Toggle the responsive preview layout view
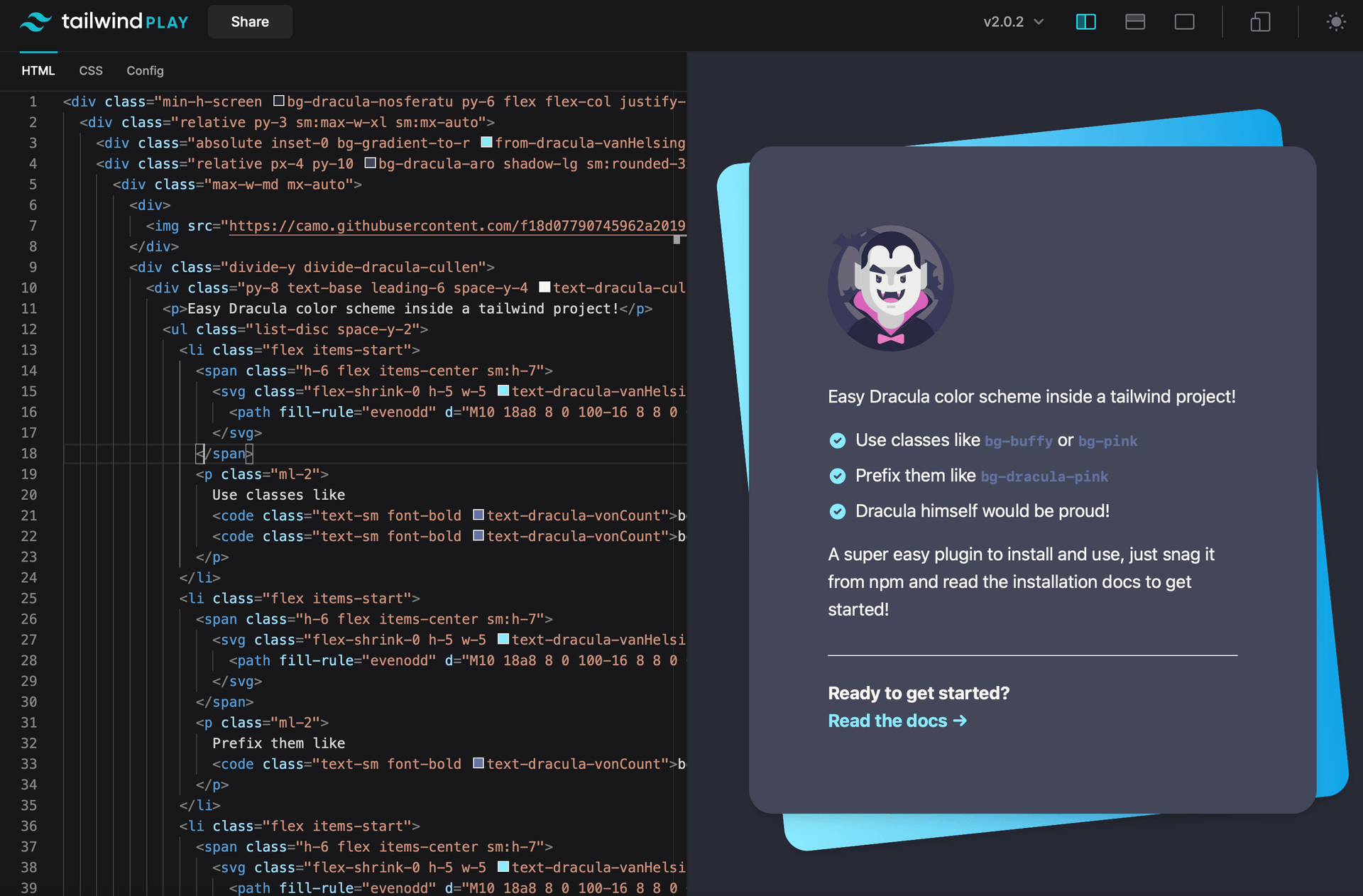Viewport: 1363px width, 896px height. tap(1259, 22)
